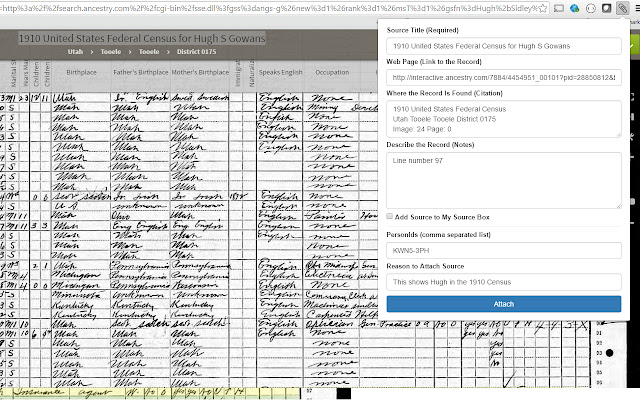Click the Birthplace column header
640x400 pixels.
click(82, 72)
